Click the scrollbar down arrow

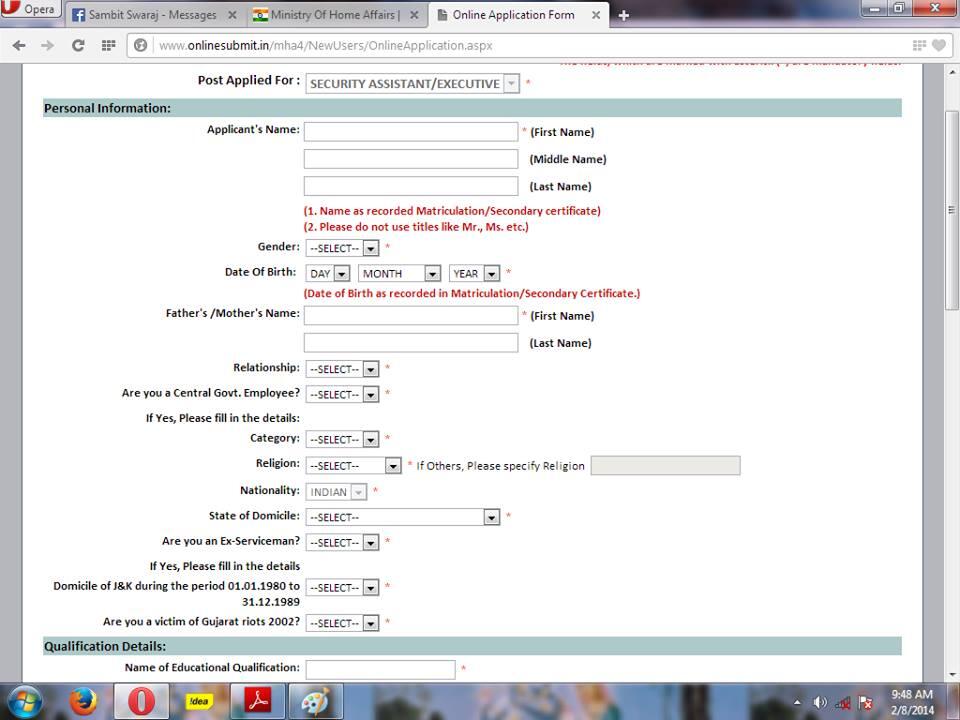[951, 675]
